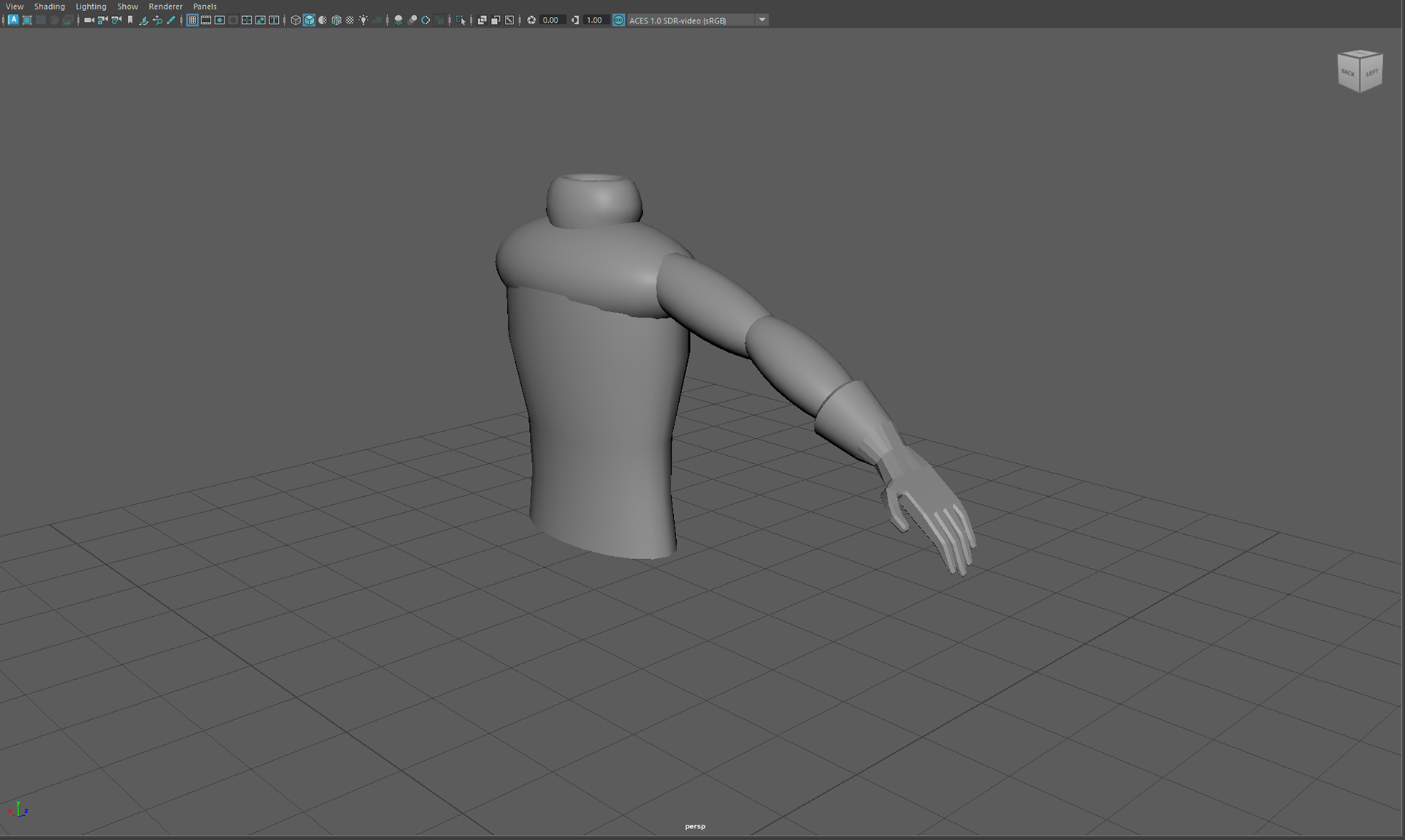Enable Textured display mode

point(350,20)
